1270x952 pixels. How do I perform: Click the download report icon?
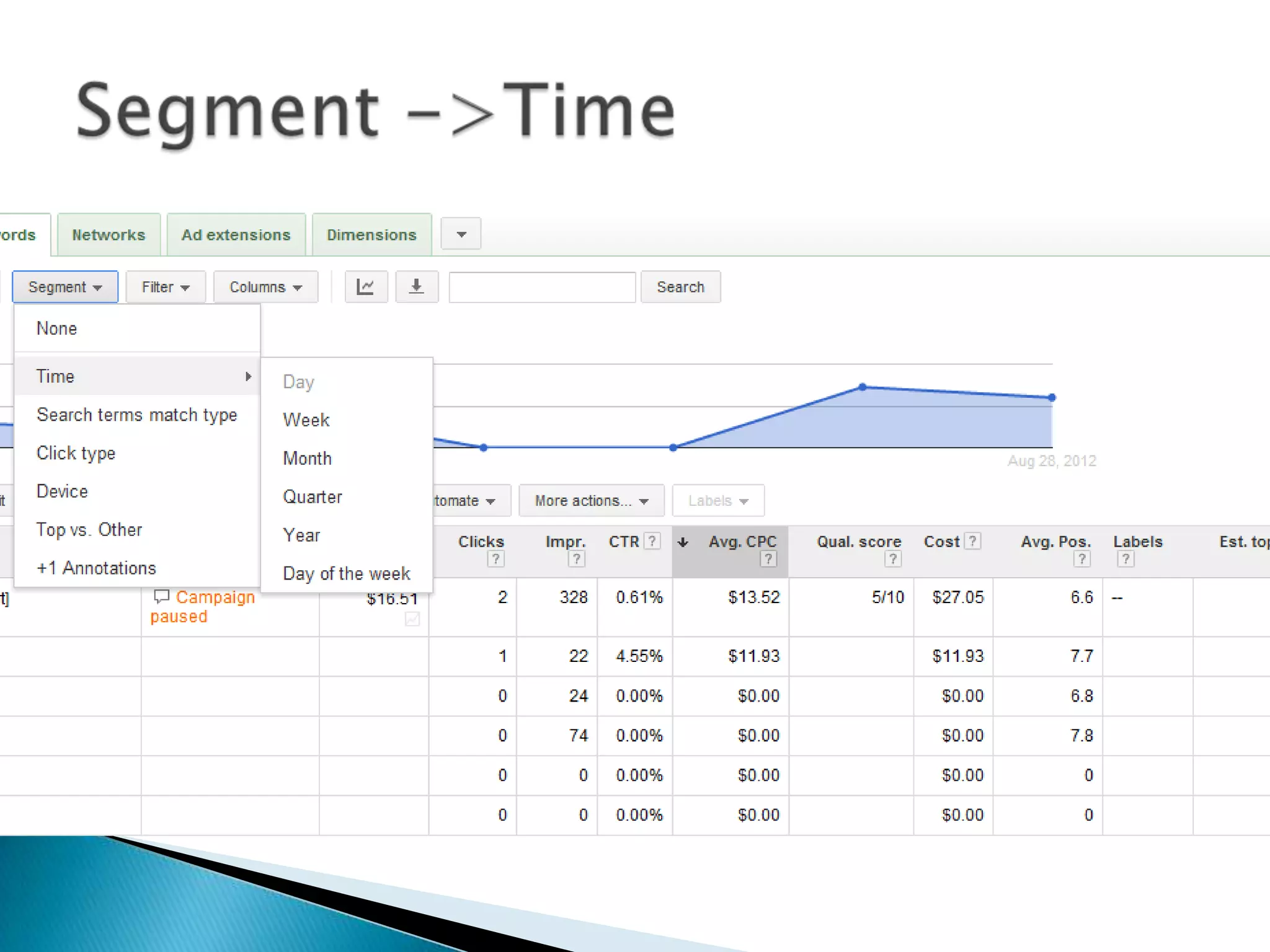click(x=417, y=287)
